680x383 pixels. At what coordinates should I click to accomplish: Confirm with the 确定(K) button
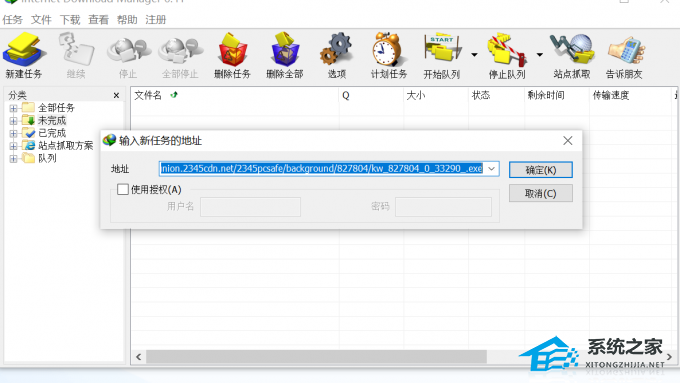(541, 170)
